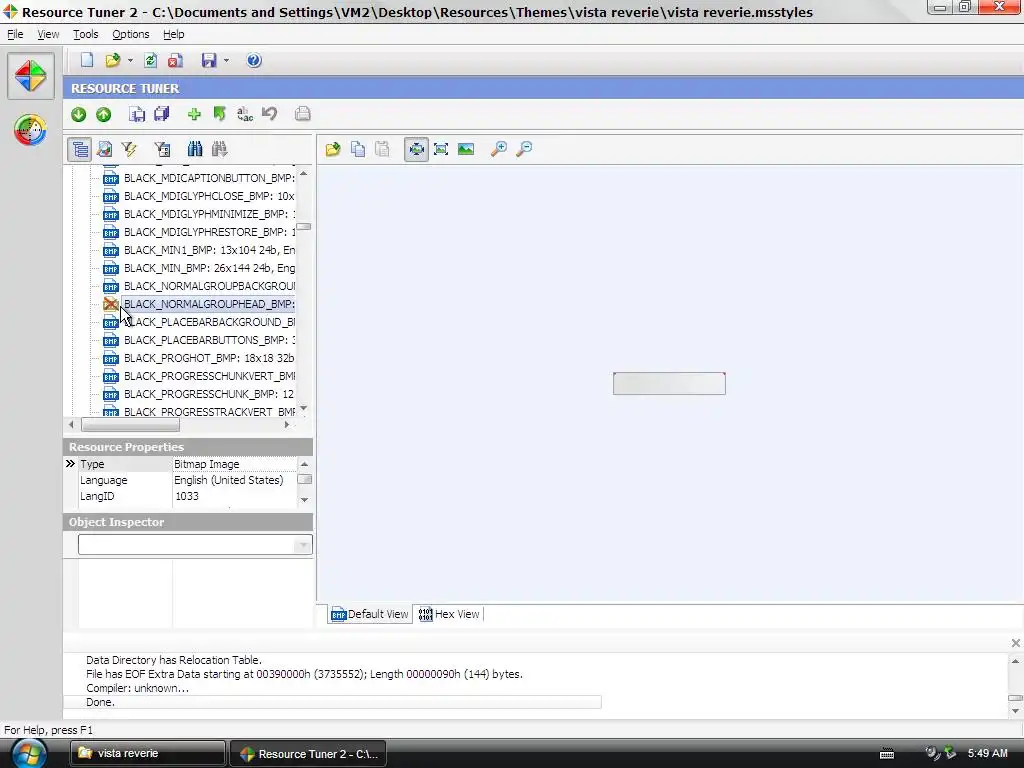Viewport: 1024px width, 768px height.
Task: Open a file with the folder icon in the top toolbar
Action: click(x=113, y=60)
